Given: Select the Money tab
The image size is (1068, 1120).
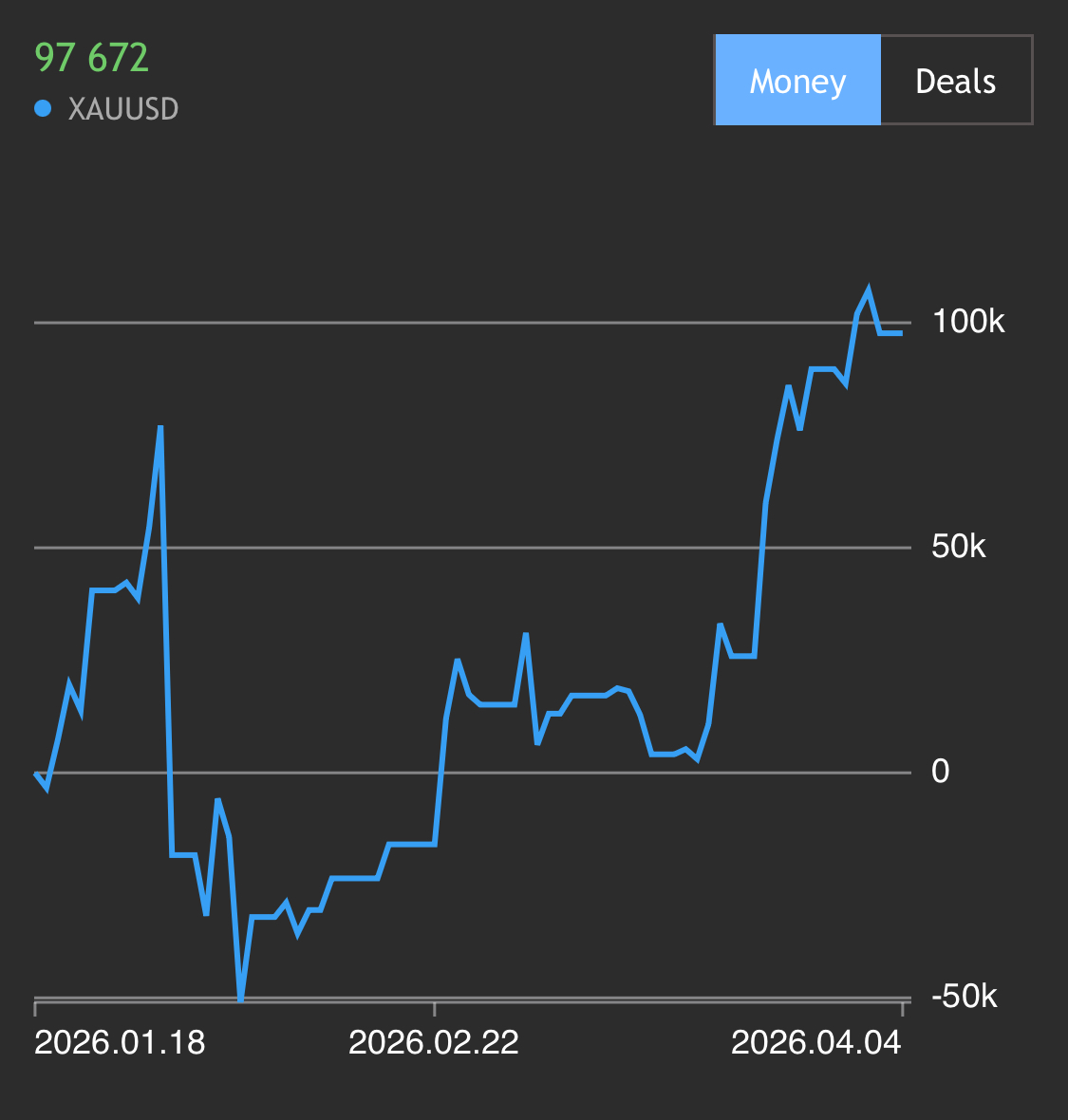Looking at the screenshot, I should point(797,81).
